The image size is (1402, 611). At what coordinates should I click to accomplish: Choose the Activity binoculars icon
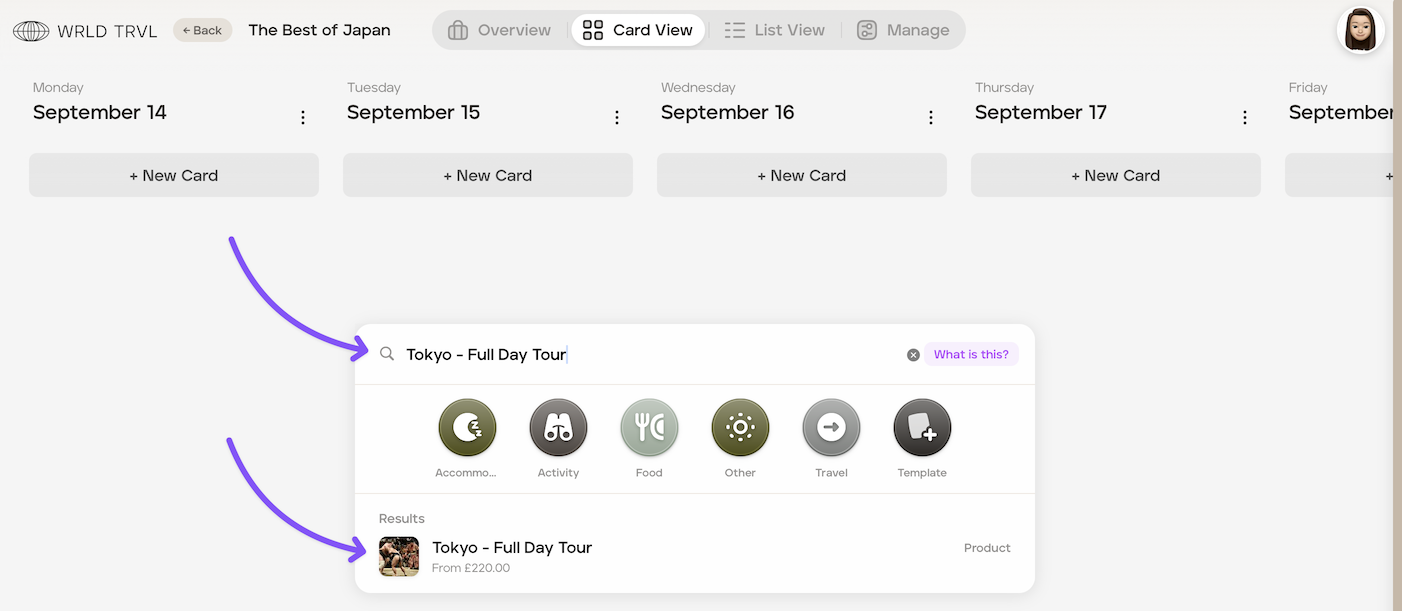[558, 428]
